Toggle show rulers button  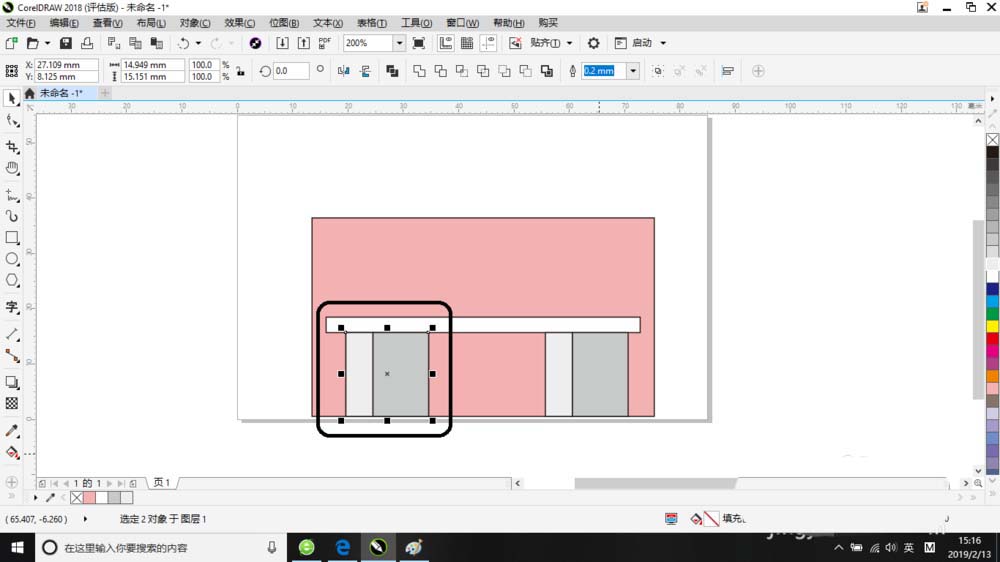click(x=445, y=43)
